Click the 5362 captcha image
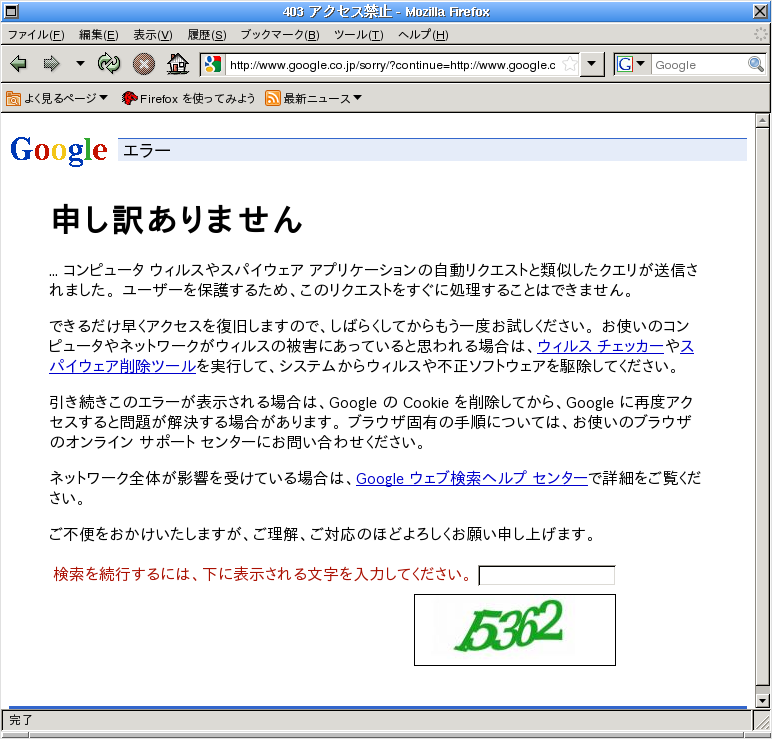 click(x=515, y=630)
